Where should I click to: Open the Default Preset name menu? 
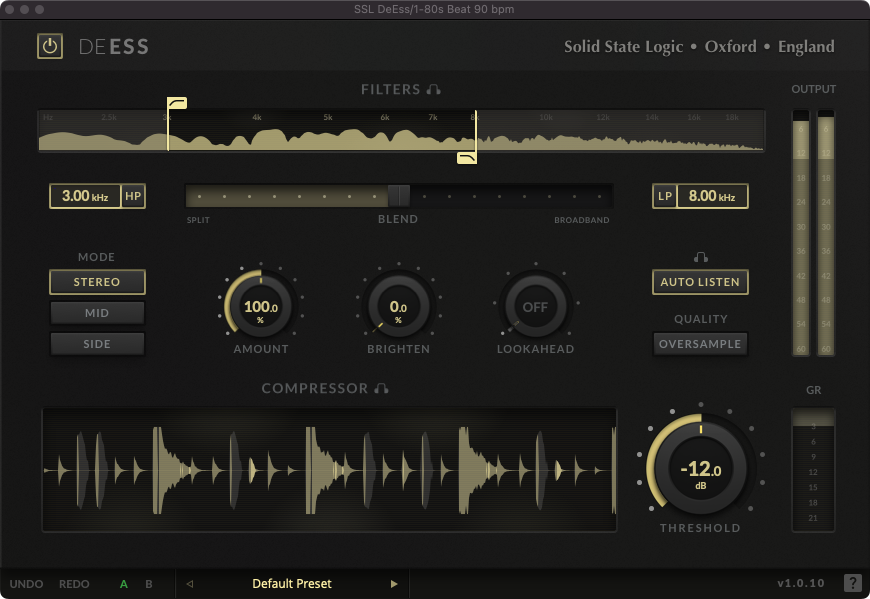[x=291, y=584]
